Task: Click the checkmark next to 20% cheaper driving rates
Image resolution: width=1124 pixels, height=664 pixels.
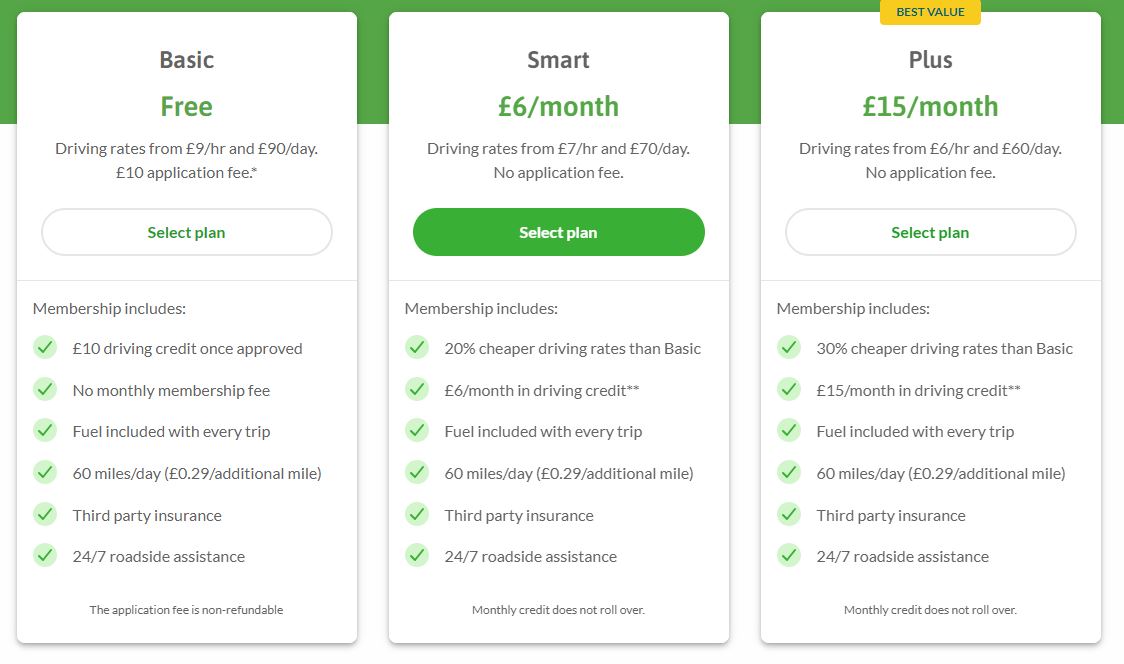Action: click(x=417, y=348)
